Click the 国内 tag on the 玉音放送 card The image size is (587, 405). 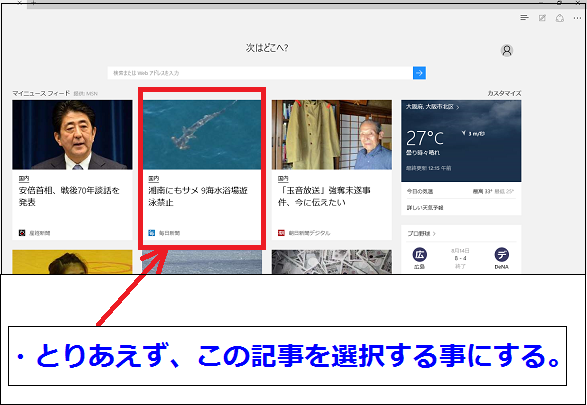click(x=283, y=179)
